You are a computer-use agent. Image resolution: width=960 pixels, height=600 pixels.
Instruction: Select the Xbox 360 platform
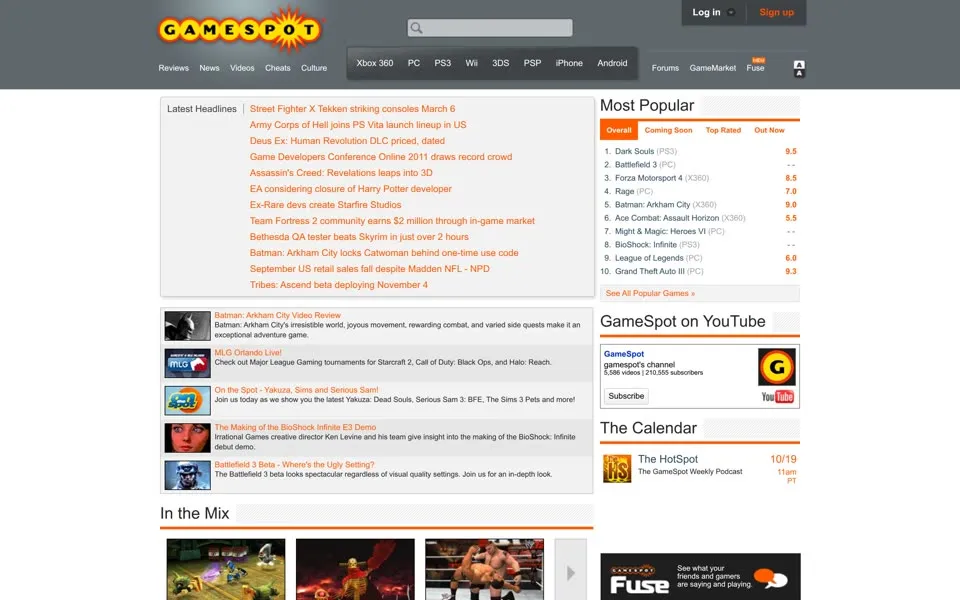(375, 63)
